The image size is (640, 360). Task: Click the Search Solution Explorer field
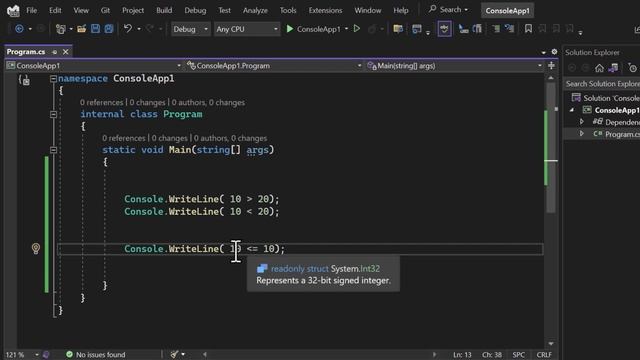pyautogui.click(x=602, y=84)
